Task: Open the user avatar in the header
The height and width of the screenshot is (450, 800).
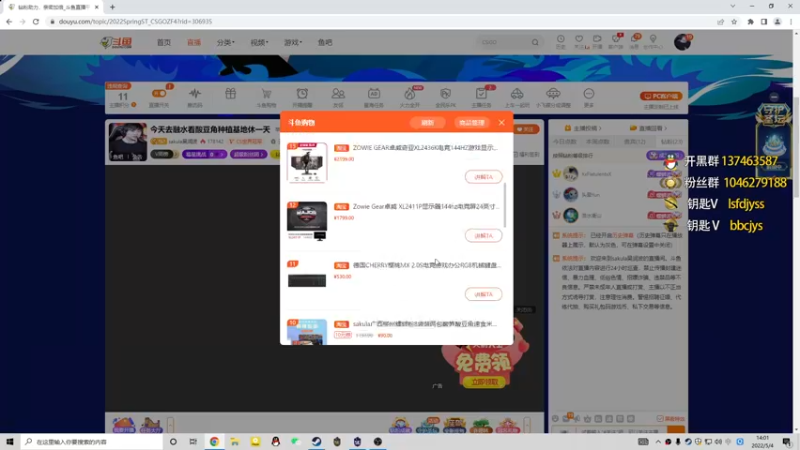Action: coord(682,42)
